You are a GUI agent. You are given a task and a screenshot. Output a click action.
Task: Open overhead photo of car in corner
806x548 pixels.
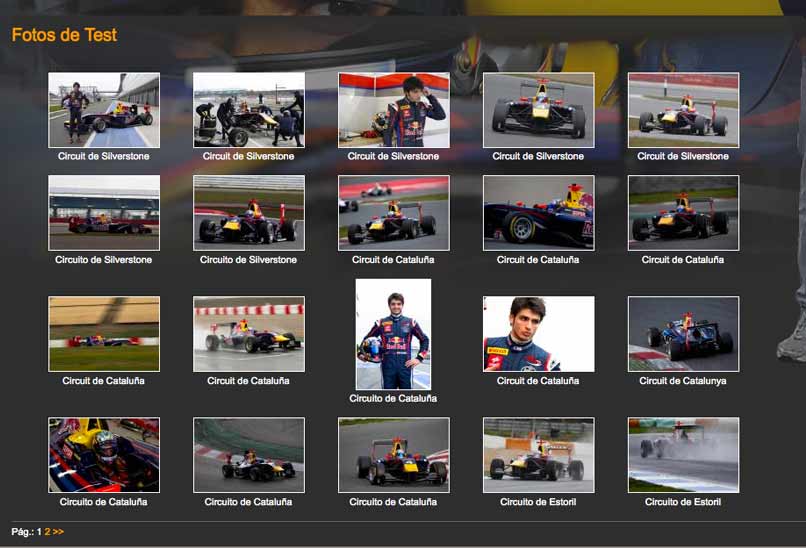[248, 455]
